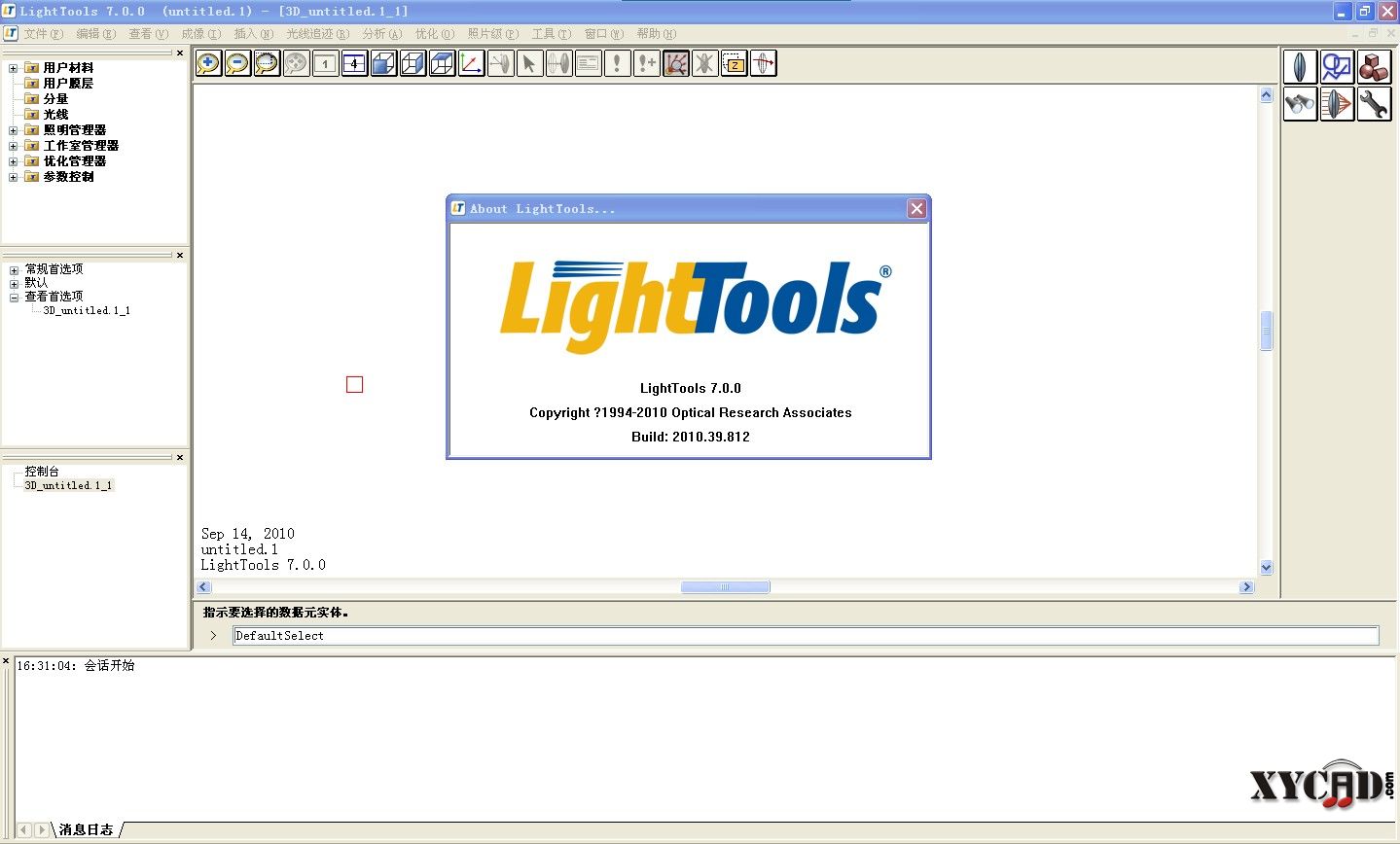Image resolution: width=1400 pixels, height=844 pixels.
Task: Select the zoom window magnifier icon
Action: tap(267, 64)
